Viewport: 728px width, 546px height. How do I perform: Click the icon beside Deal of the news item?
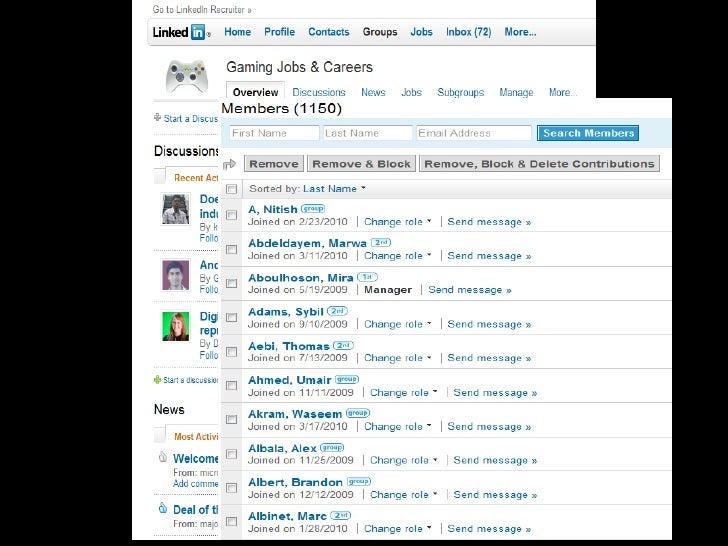click(x=162, y=508)
